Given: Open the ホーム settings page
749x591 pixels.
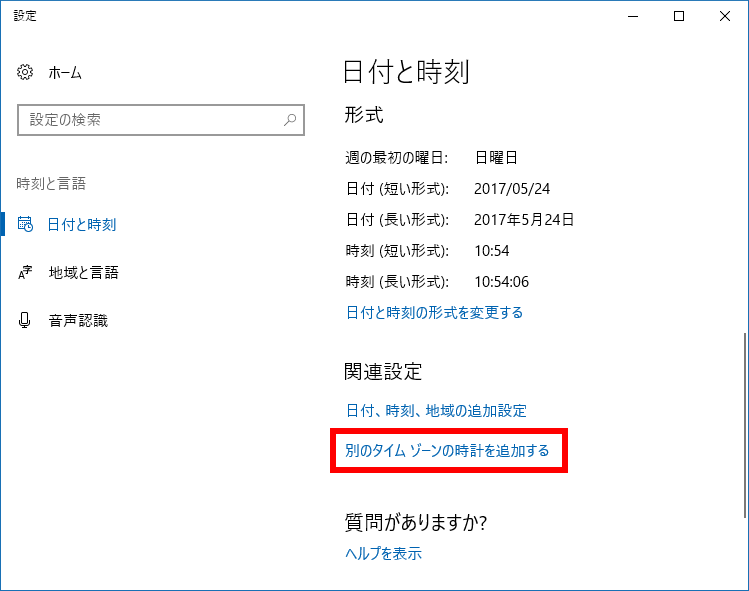Looking at the screenshot, I should [x=65, y=73].
